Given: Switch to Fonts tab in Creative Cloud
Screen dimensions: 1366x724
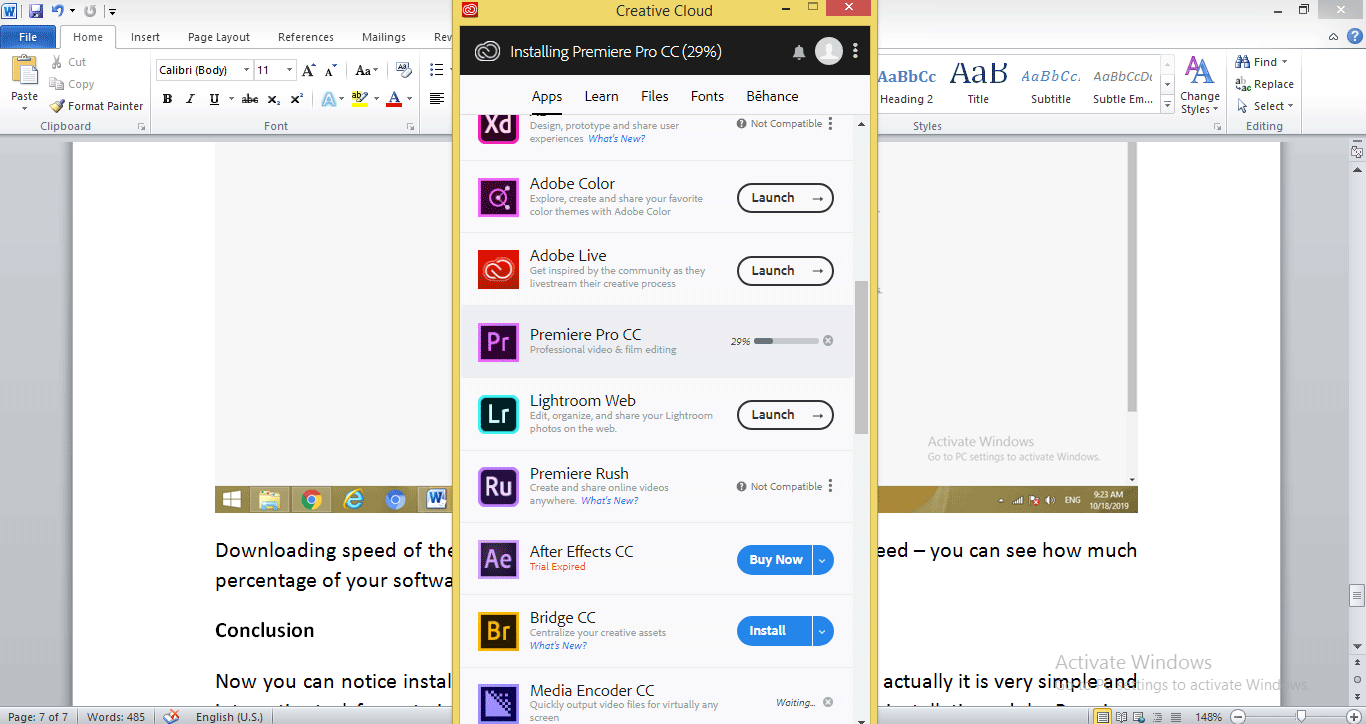Looking at the screenshot, I should 707,96.
